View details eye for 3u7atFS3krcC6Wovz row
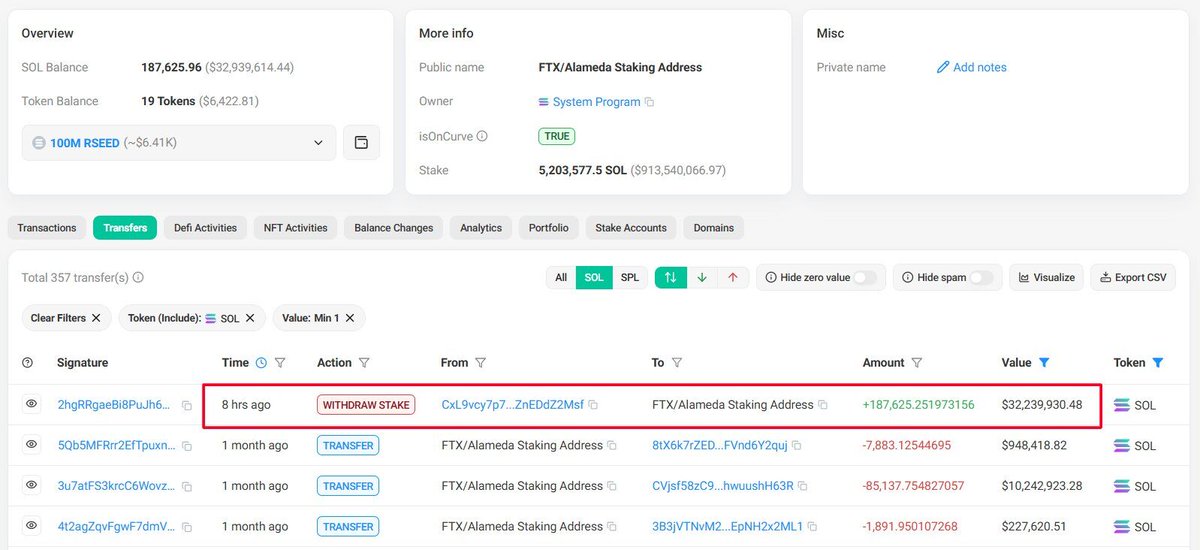Image resolution: width=1200 pixels, height=550 pixels. tap(31, 485)
